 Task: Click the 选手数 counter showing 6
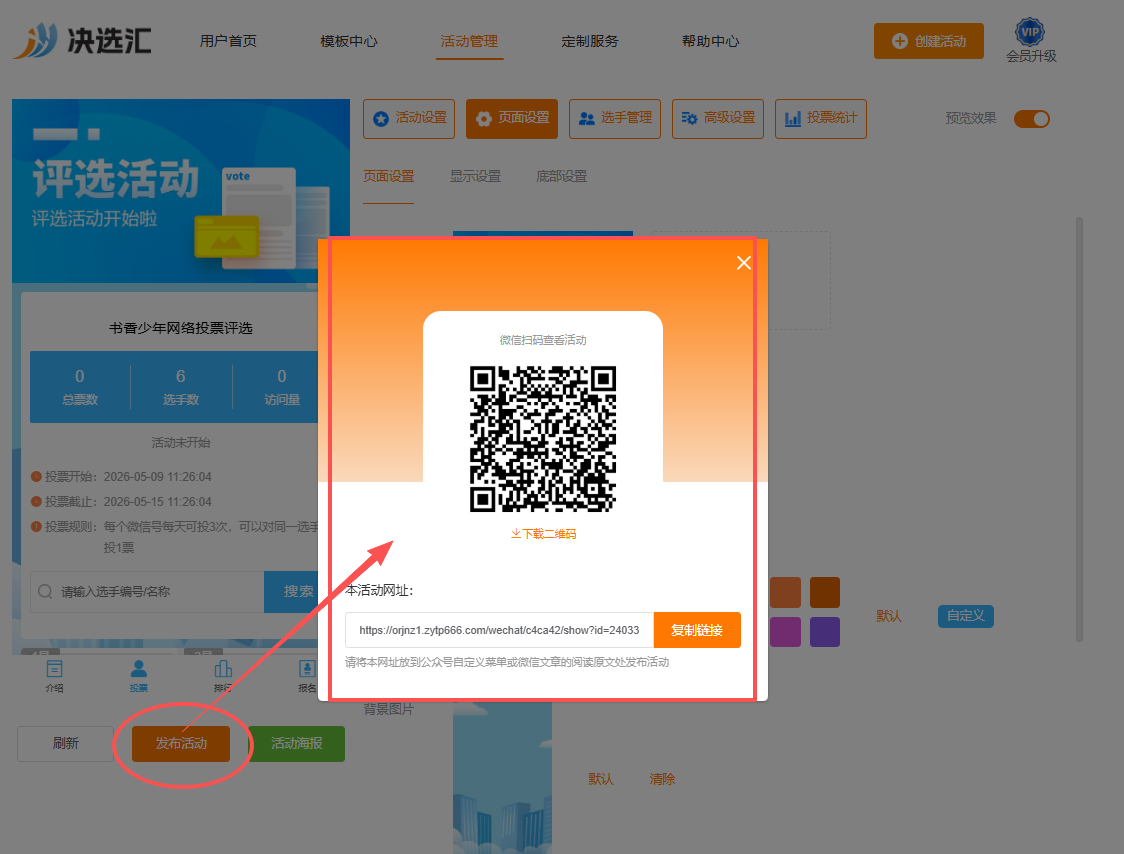coord(181,386)
